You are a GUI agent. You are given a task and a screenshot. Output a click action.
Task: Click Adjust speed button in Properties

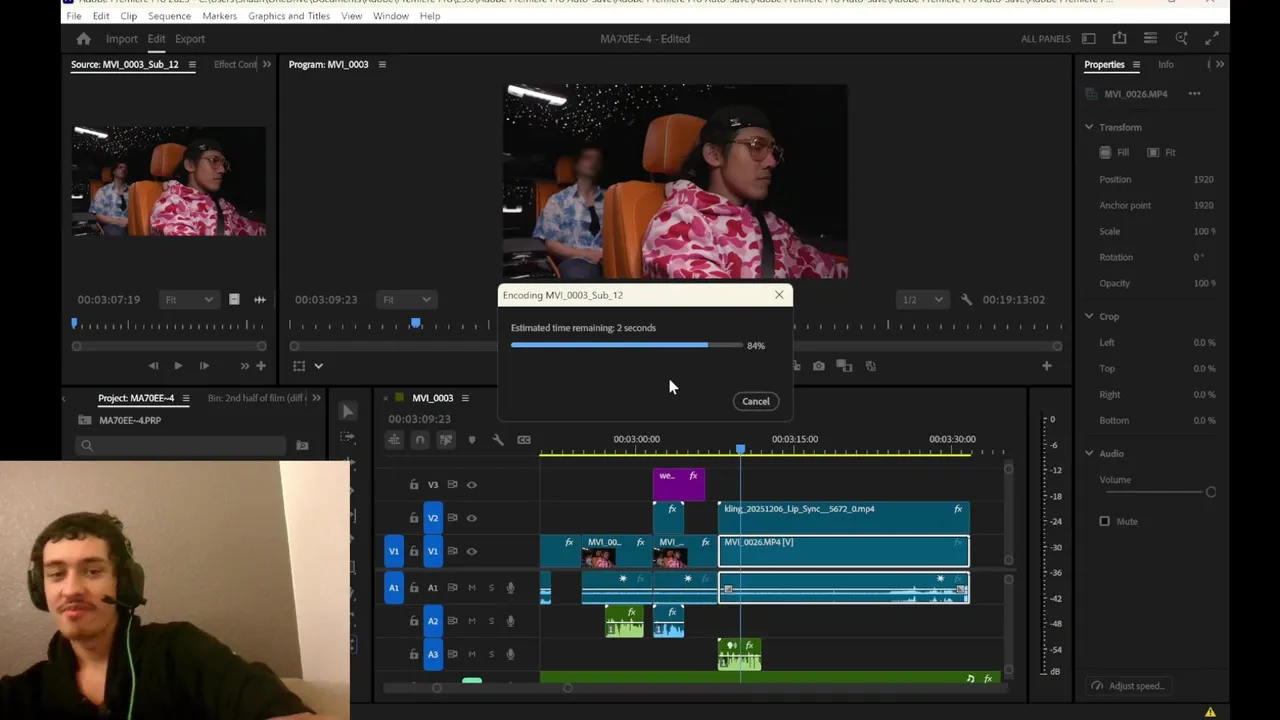(1128, 686)
